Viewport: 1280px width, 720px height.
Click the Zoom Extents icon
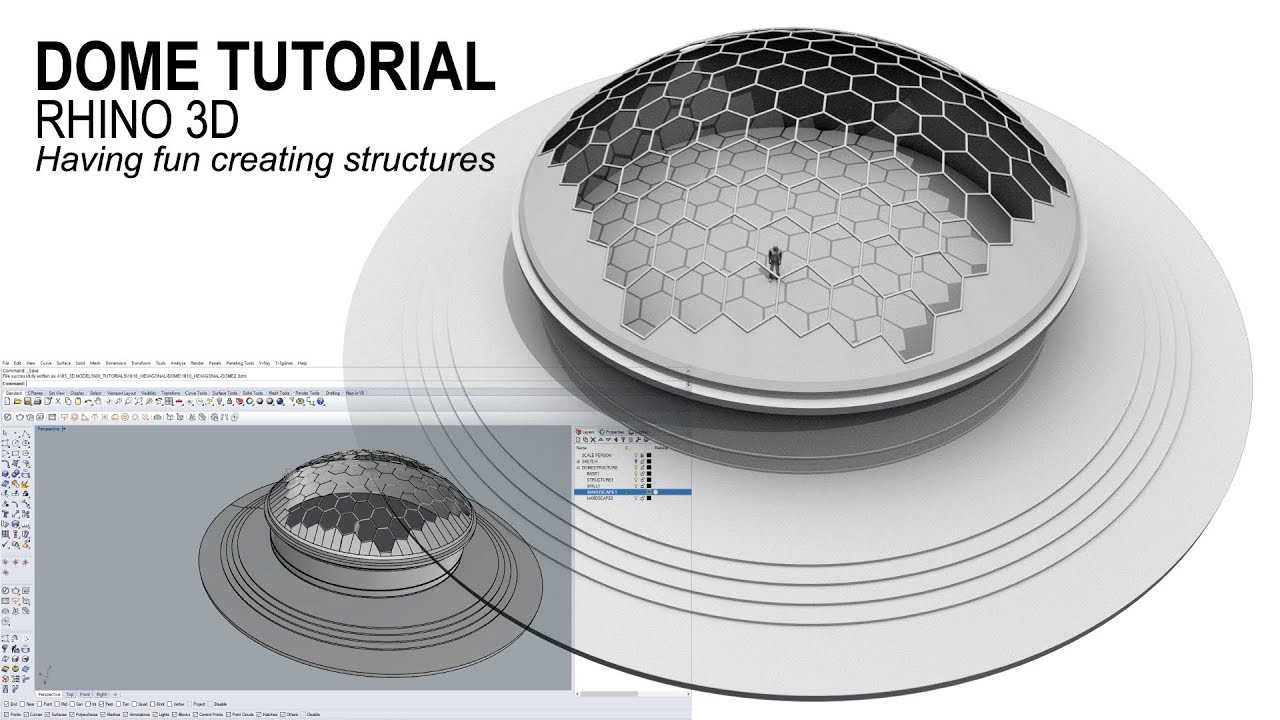(x=138, y=401)
